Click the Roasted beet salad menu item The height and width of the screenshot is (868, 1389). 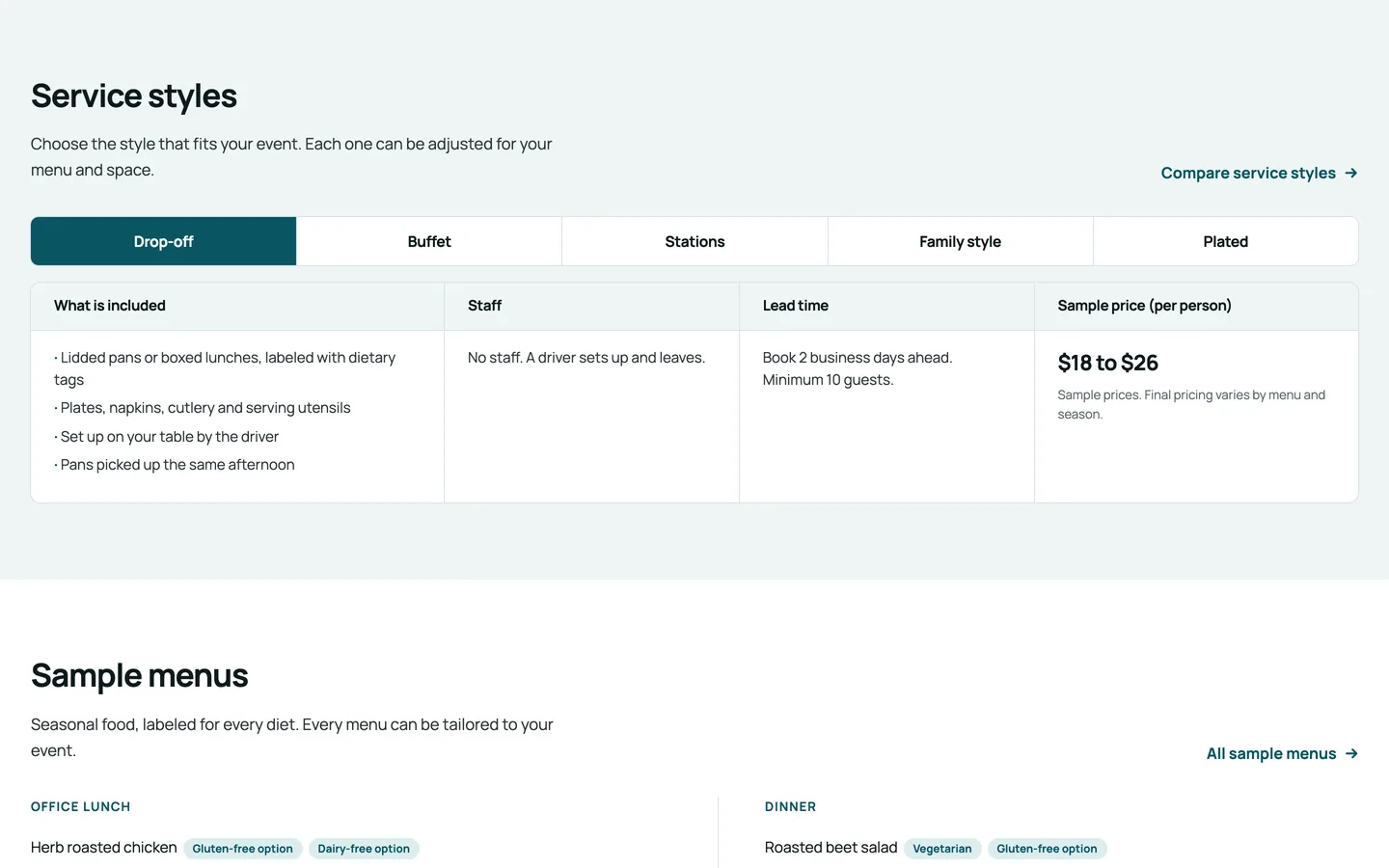pyautogui.click(x=831, y=848)
